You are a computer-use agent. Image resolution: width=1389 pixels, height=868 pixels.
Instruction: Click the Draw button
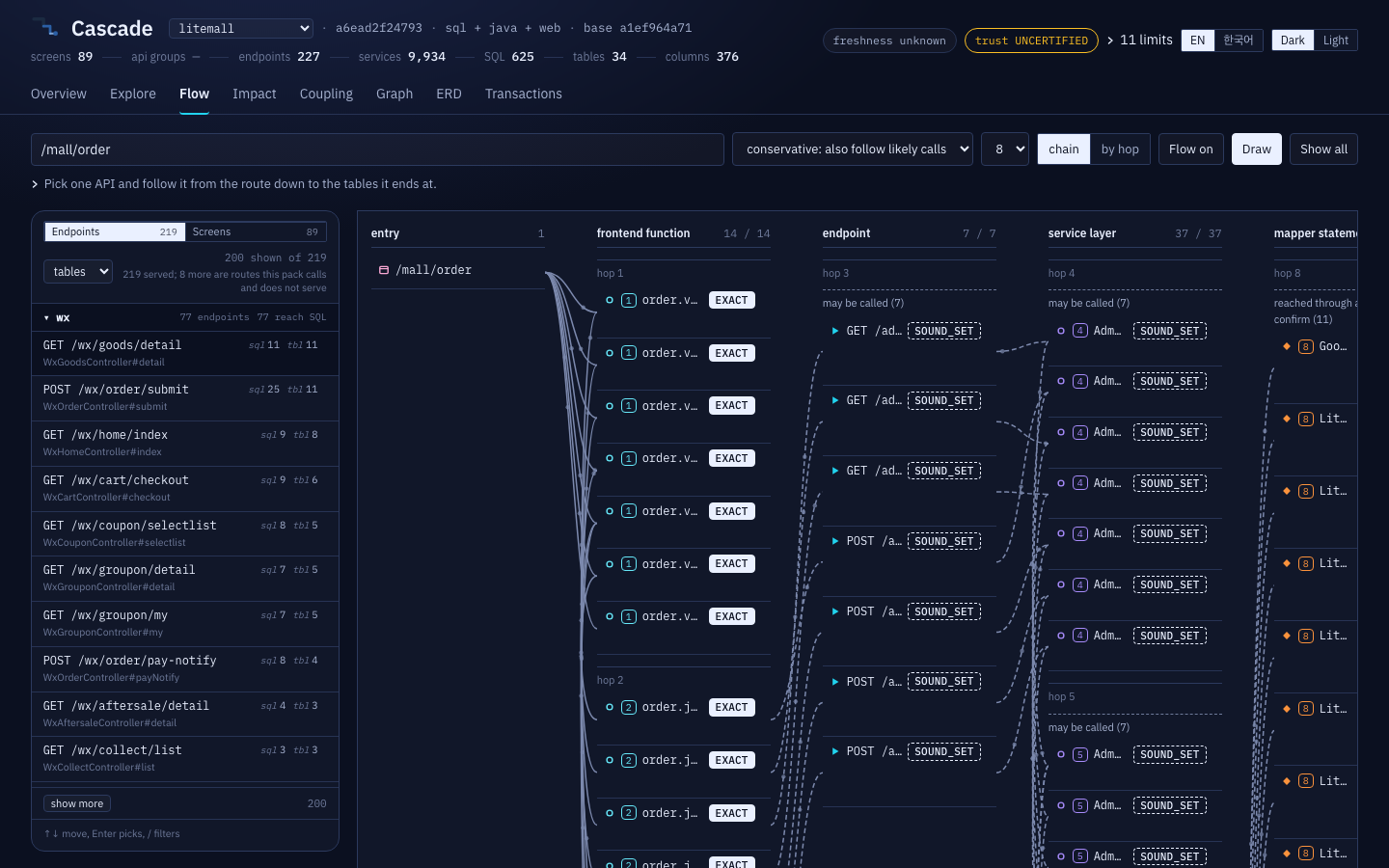pos(1257,149)
